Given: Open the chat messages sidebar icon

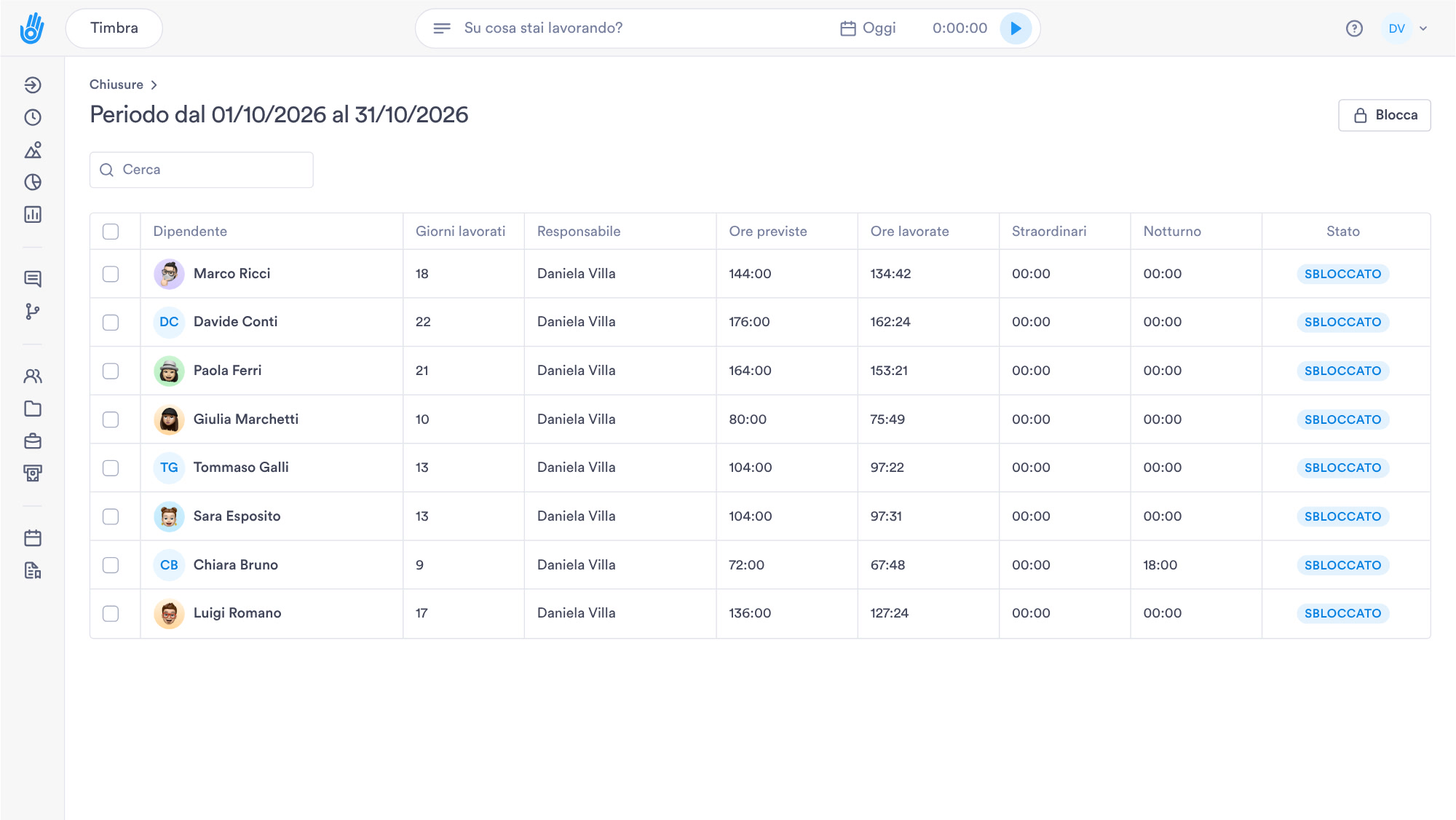Looking at the screenshot, I should [33, 279].
